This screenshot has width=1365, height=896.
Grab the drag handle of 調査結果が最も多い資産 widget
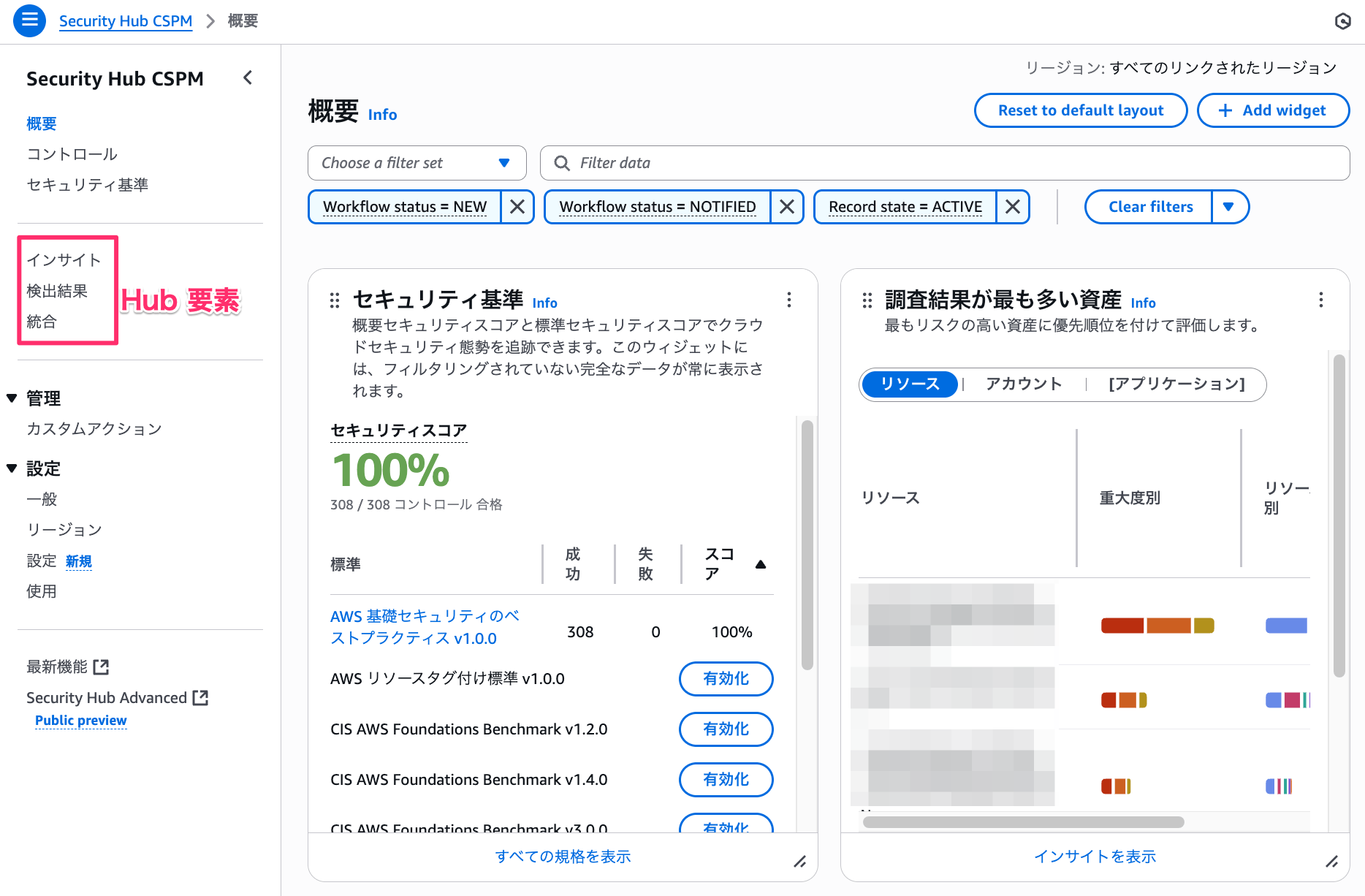tap(867, 300)
